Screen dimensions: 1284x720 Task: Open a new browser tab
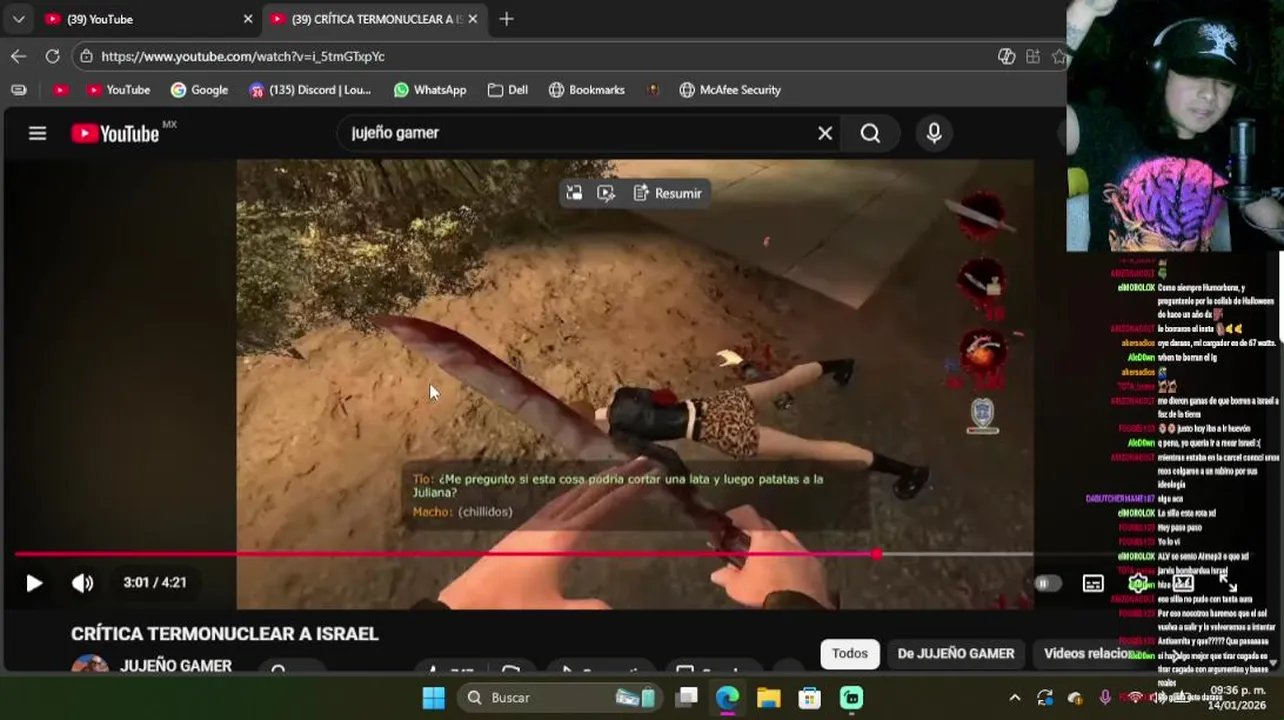(x=506, y=19)
